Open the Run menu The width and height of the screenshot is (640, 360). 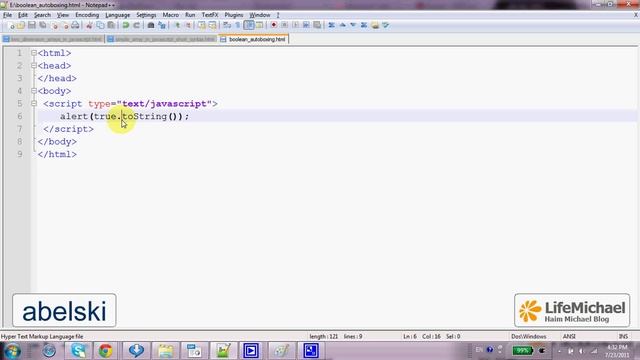(190, 15)
